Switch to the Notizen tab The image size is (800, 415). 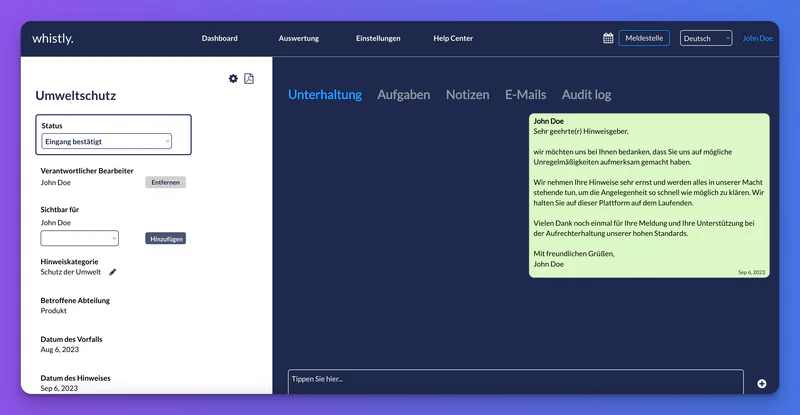click(x=467, y=94)
